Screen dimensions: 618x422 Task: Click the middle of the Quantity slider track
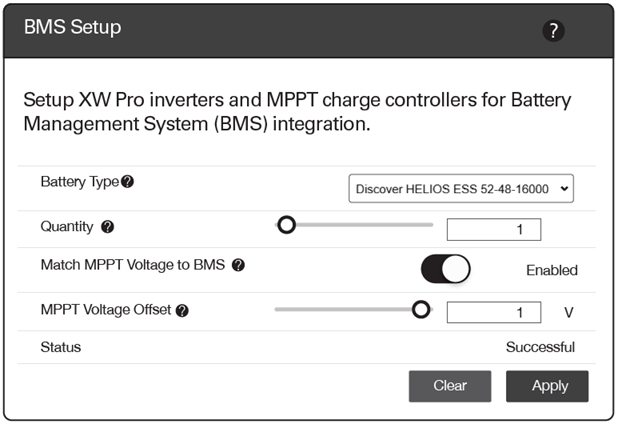(x=354, y=225)
